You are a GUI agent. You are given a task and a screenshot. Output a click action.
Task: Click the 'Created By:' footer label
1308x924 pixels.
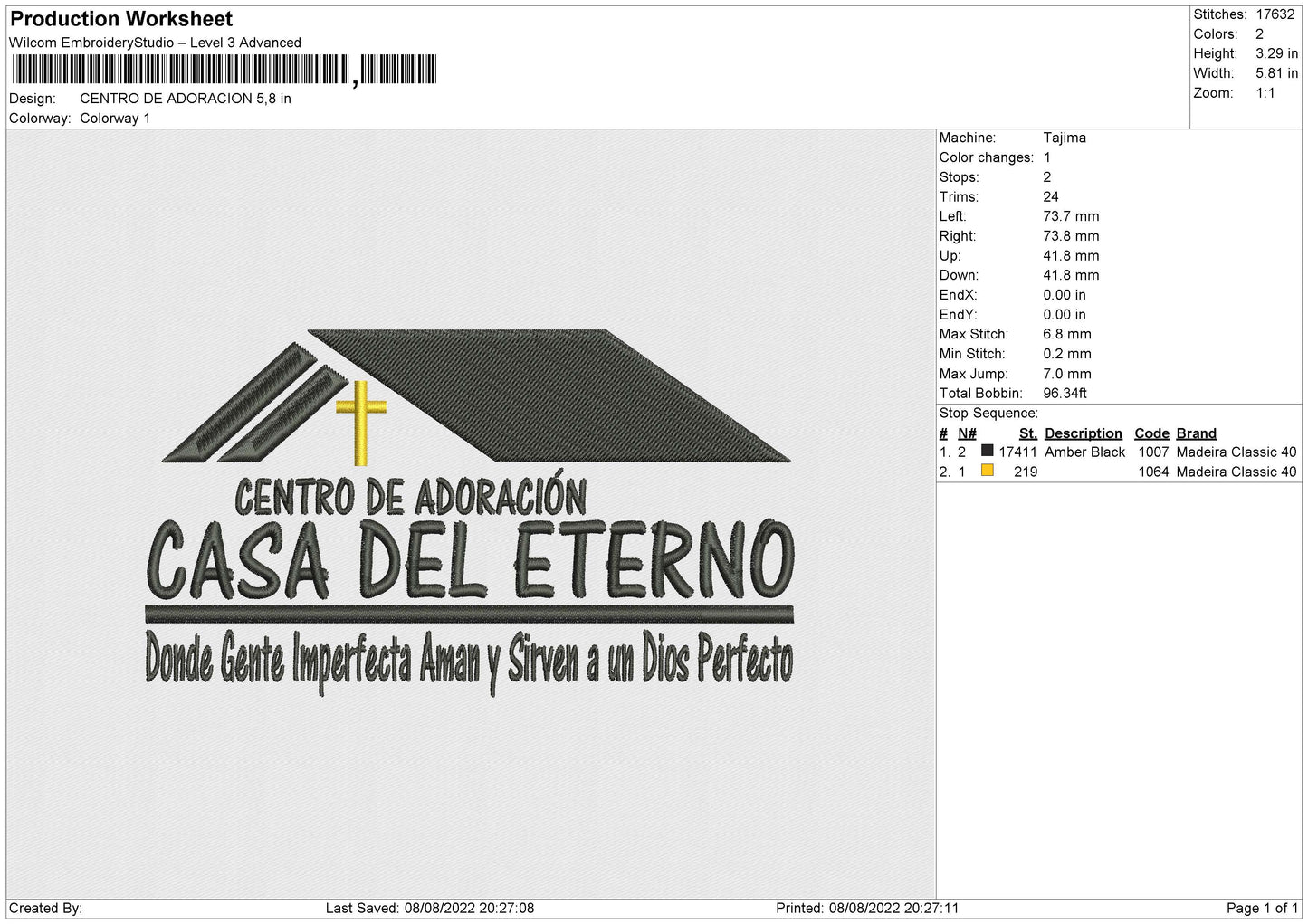tap(45, 909)
